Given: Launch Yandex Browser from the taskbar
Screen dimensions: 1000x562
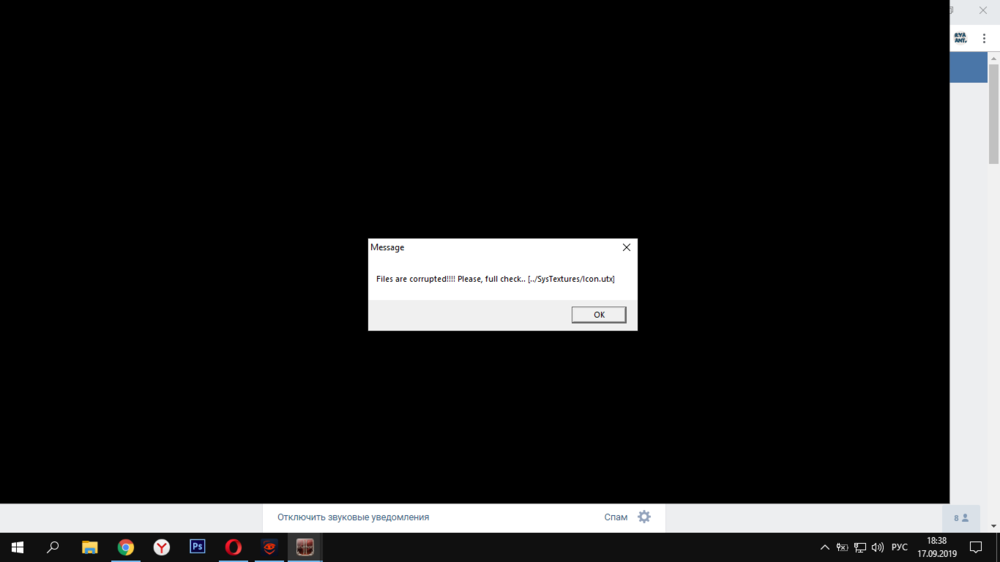Looking at the screenshot, I should (x=161, y=547).
